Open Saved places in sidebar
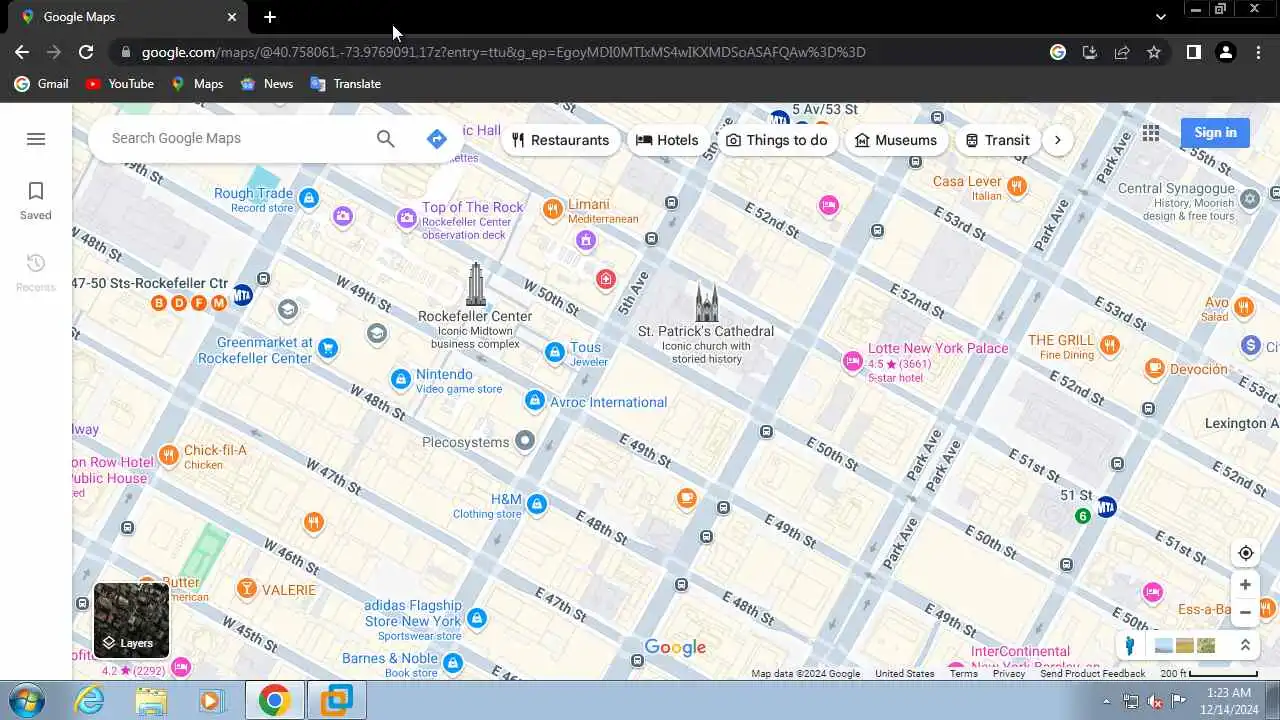The width and height of the screenshot is (1280, 720). (x=36, y=201)
